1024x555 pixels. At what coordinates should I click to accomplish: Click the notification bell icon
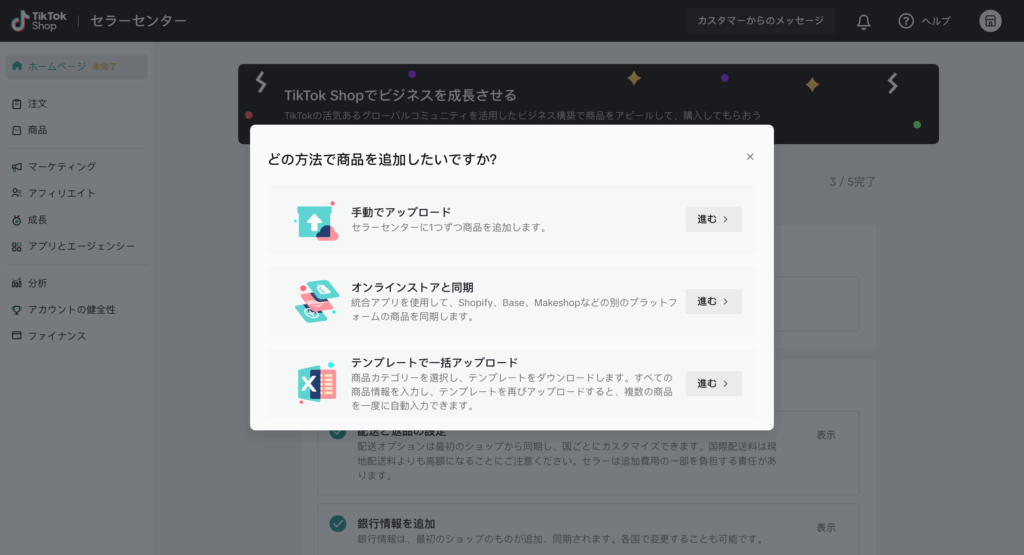(864, 21)
